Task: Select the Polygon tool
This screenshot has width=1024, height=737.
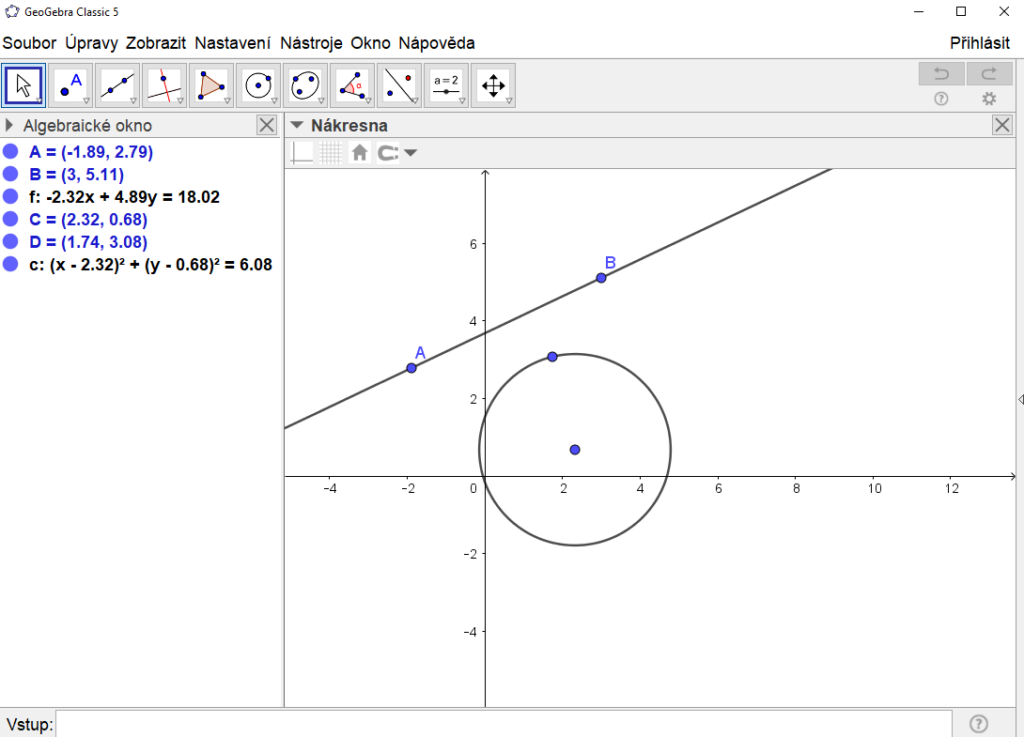Action: [x=211, y=86]
